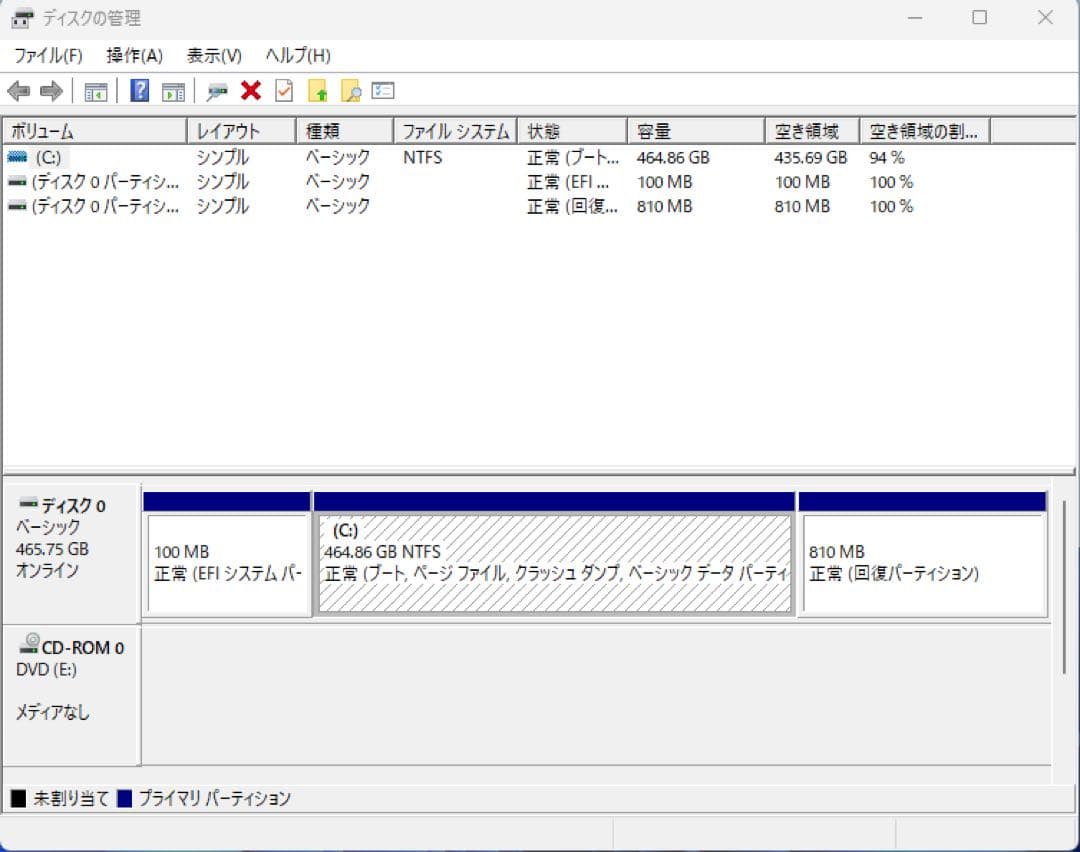Click the red X delete volume icon
1080x852 pixels.
click(x=249, y=91)
